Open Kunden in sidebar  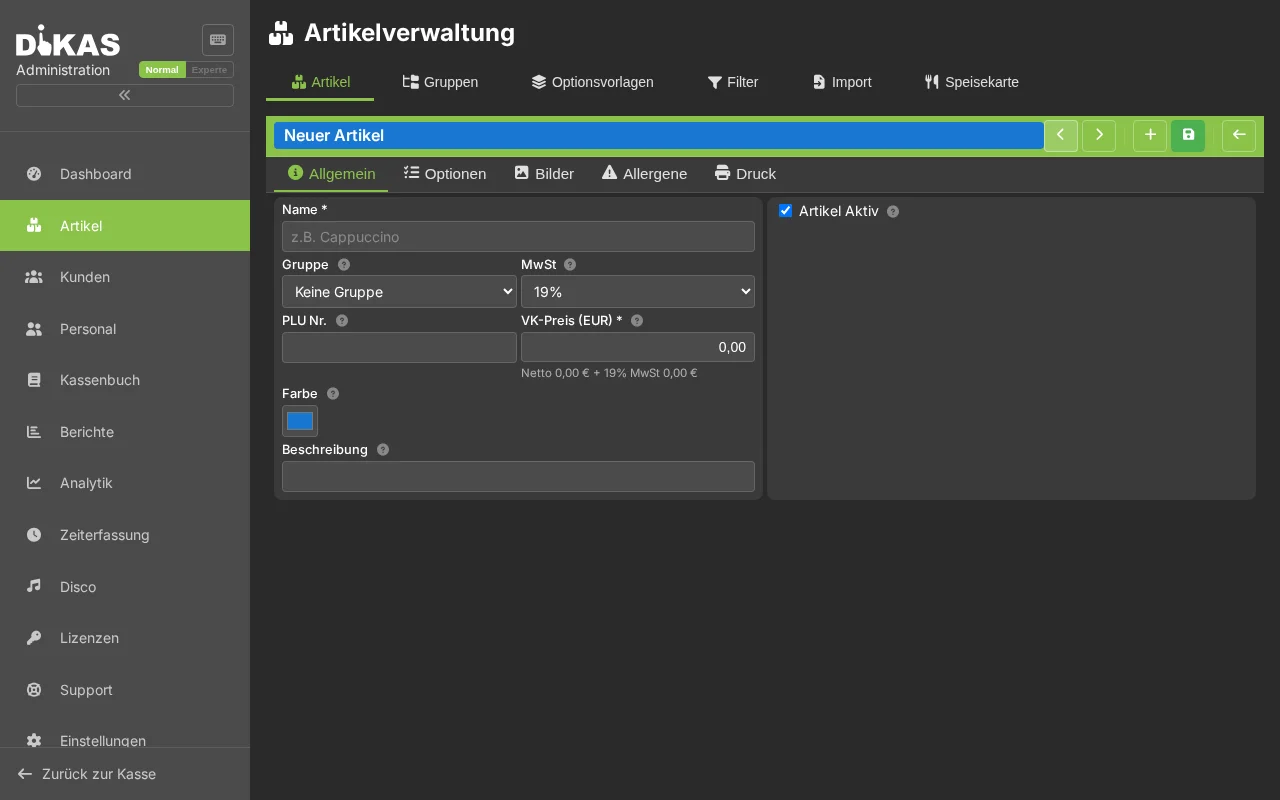(125, 277)
